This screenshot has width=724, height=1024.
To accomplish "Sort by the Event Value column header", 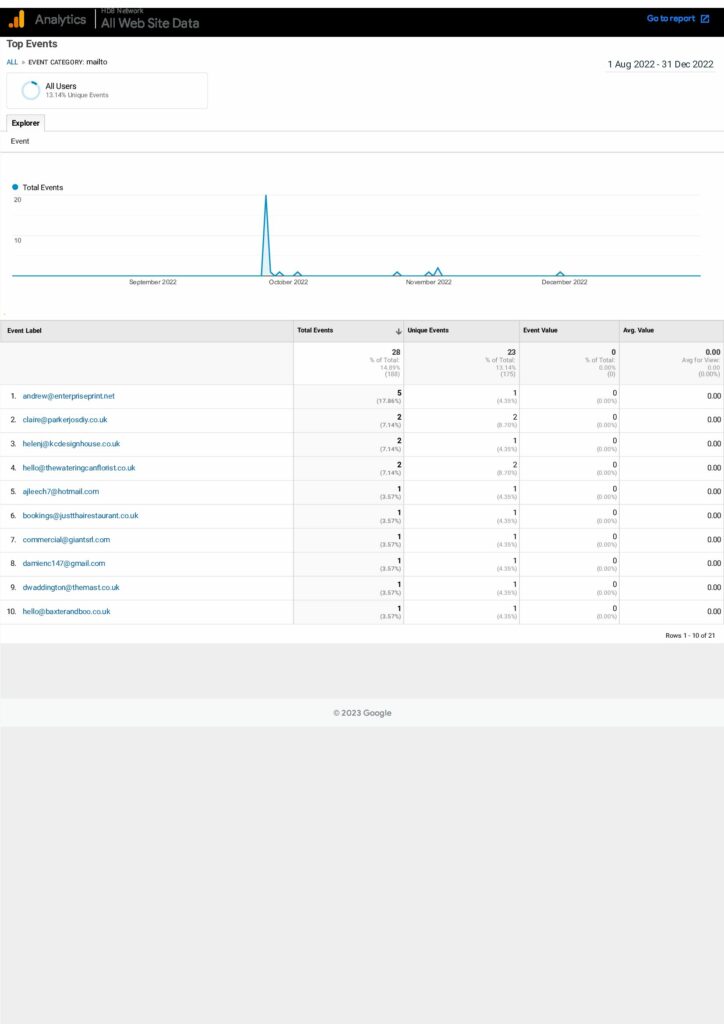I will 542,330.
